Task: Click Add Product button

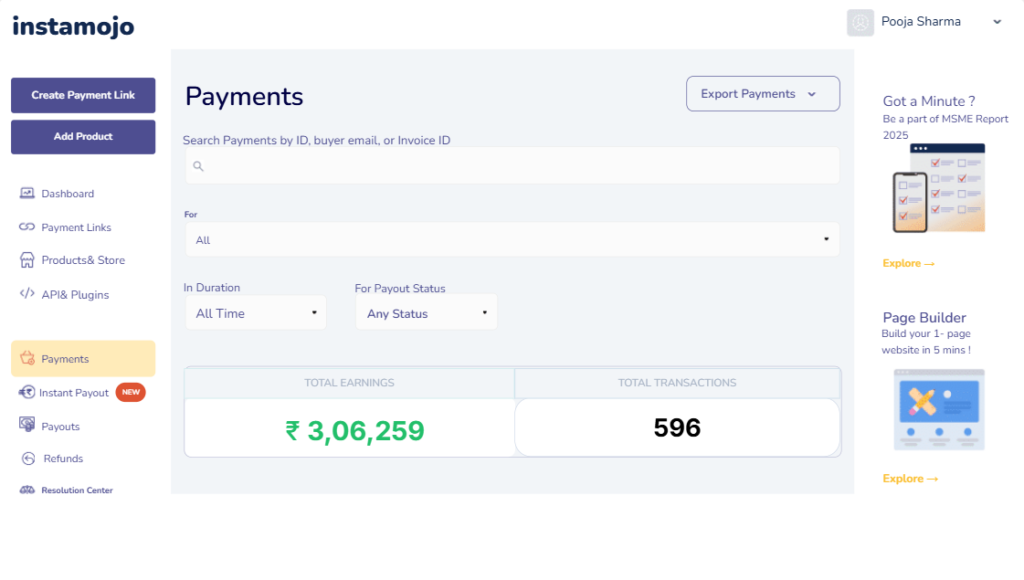Action: coord(83,137)
